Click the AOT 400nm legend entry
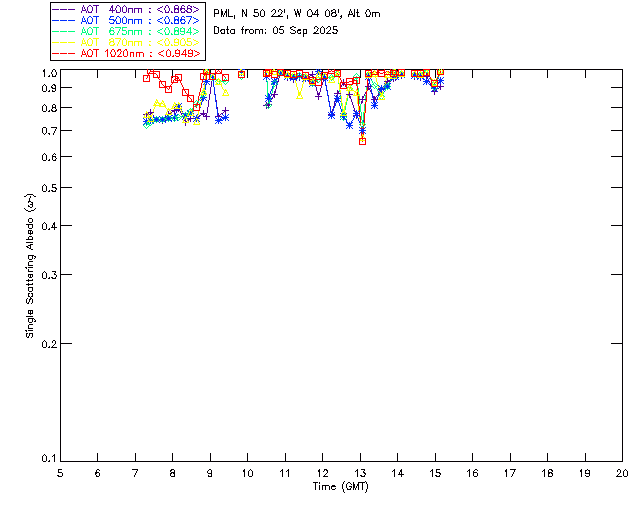640x512 pixels. point(126,9)
